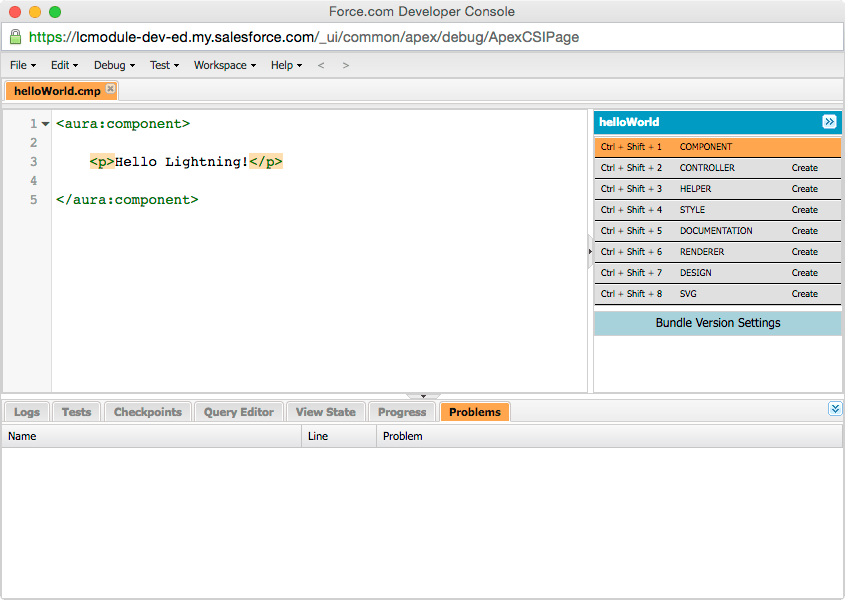This screenshot has height=600, width=845.
Task: Create the HELPER resource
Action: (805, 189)
